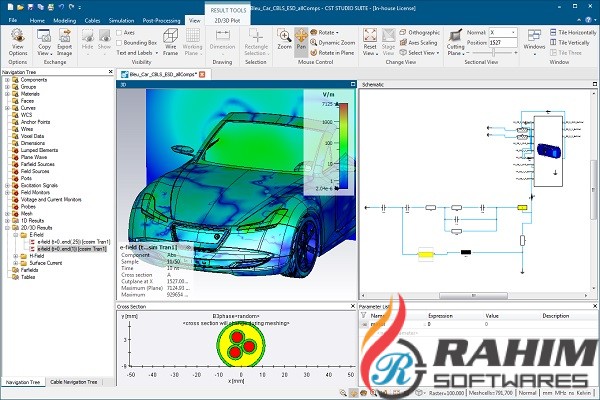This screenshot has width=600, height=400.
Task: Open View Options in the ribbon
Action: pos(18,42)
